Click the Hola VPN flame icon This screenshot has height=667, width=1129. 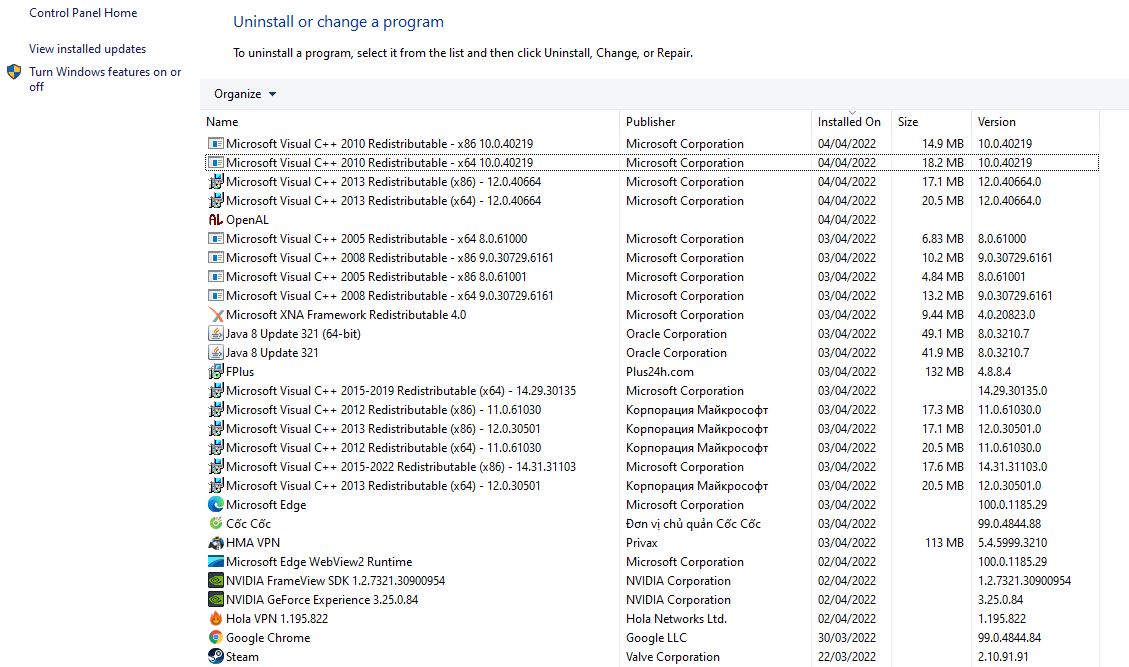(x=215, y=619)
